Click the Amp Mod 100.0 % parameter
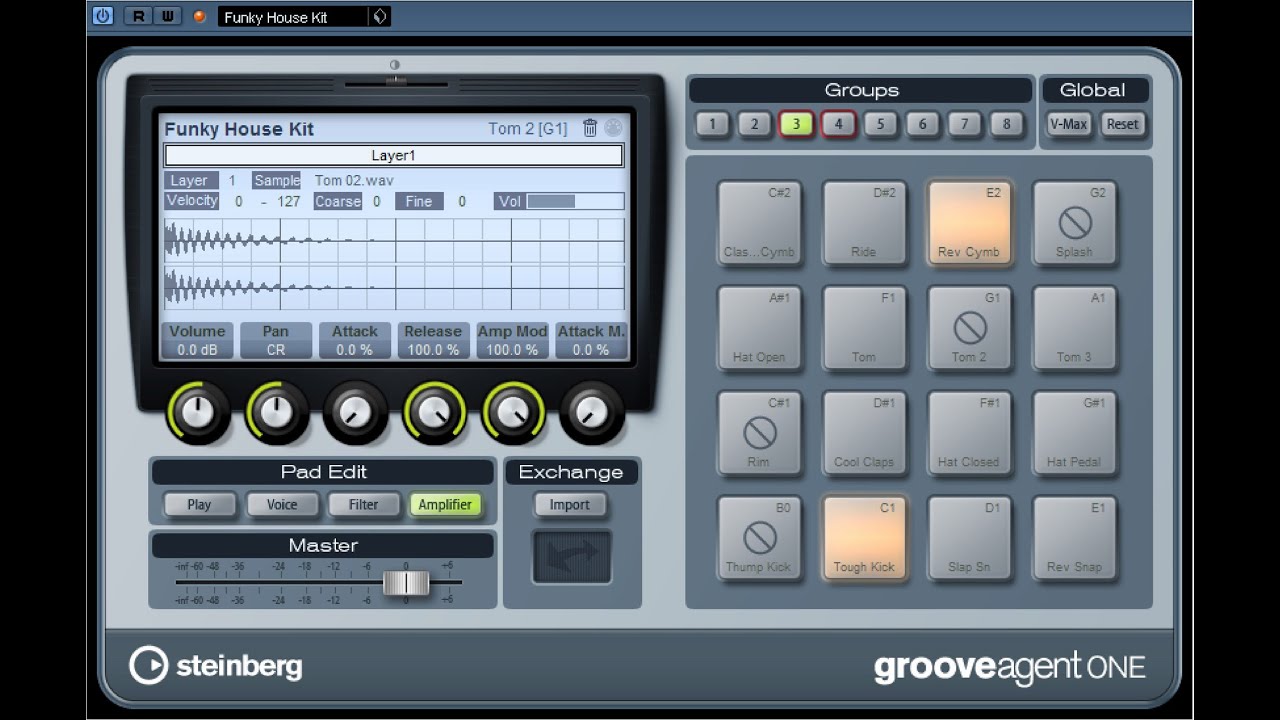The image size is (1280, 720). (512, 340)
